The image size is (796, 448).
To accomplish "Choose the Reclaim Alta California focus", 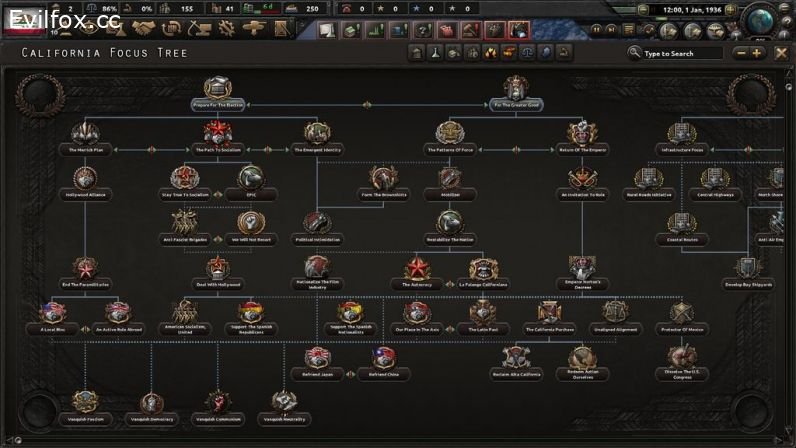I will [x=516, y=359].
